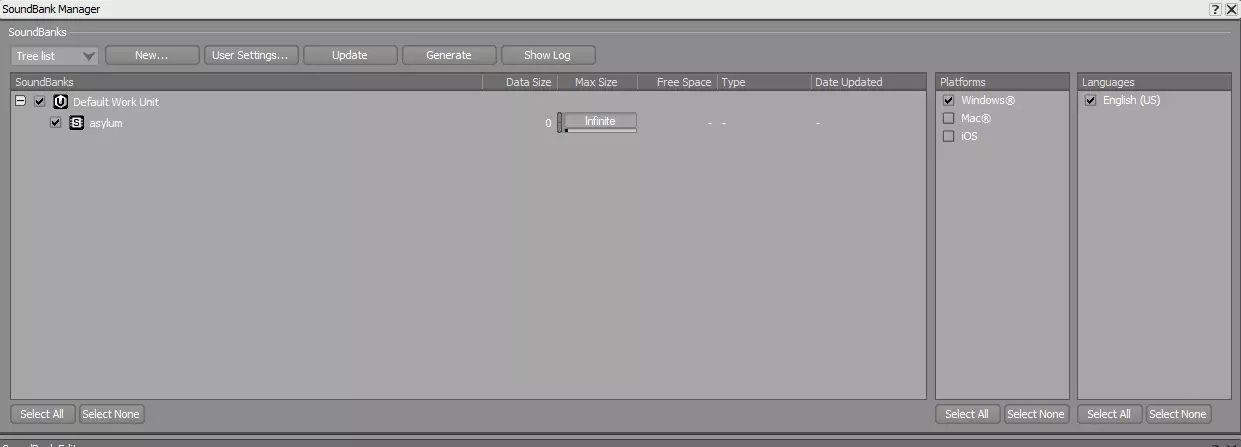
Task: Uncheck the English (US) language checkbox
Action: (1091, 100)
